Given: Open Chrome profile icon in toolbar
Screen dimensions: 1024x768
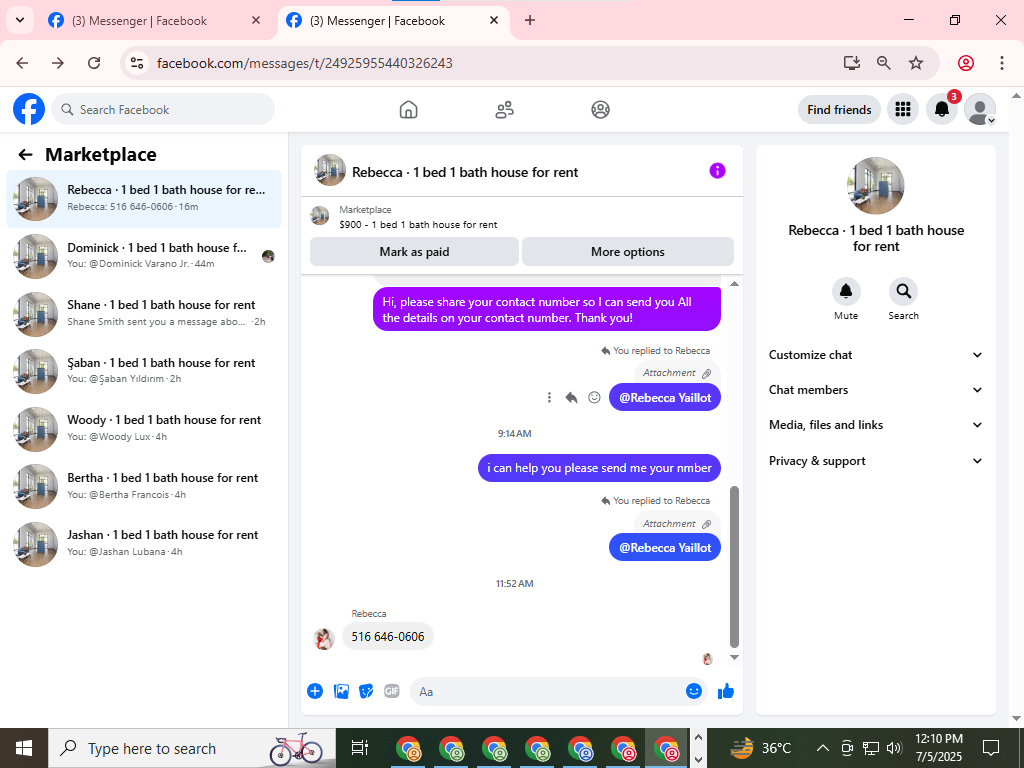Looking at the screenshot, I should coord(965,63).
